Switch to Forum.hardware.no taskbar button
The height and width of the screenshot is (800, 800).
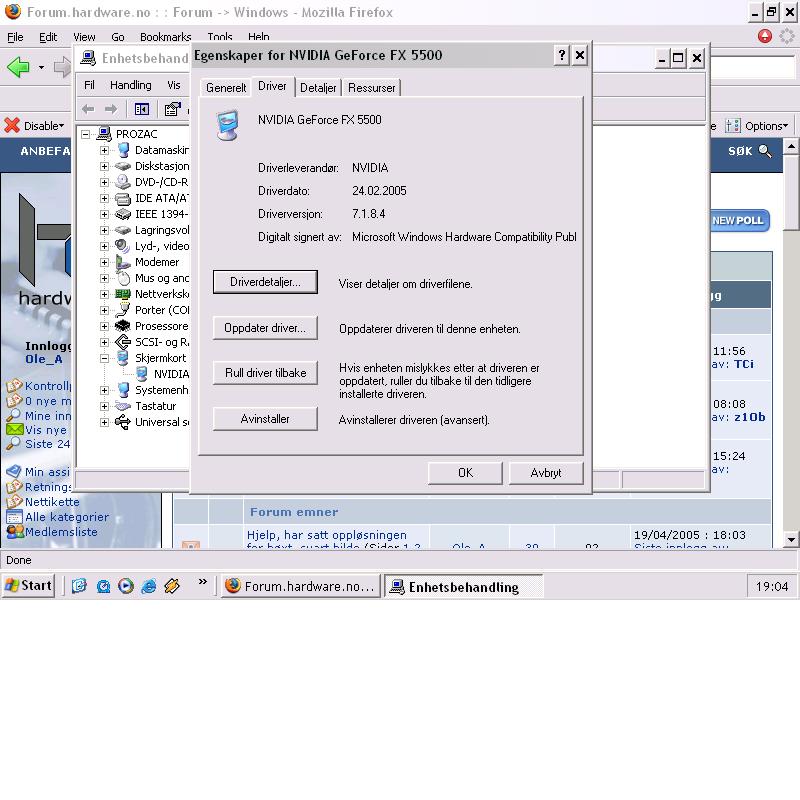tap(301, 586)
